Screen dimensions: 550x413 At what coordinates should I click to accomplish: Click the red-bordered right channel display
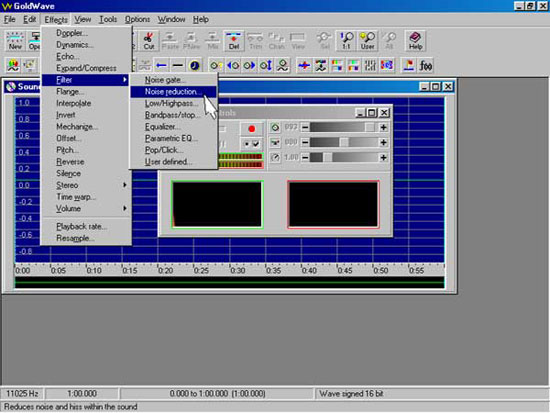point(333,205)
